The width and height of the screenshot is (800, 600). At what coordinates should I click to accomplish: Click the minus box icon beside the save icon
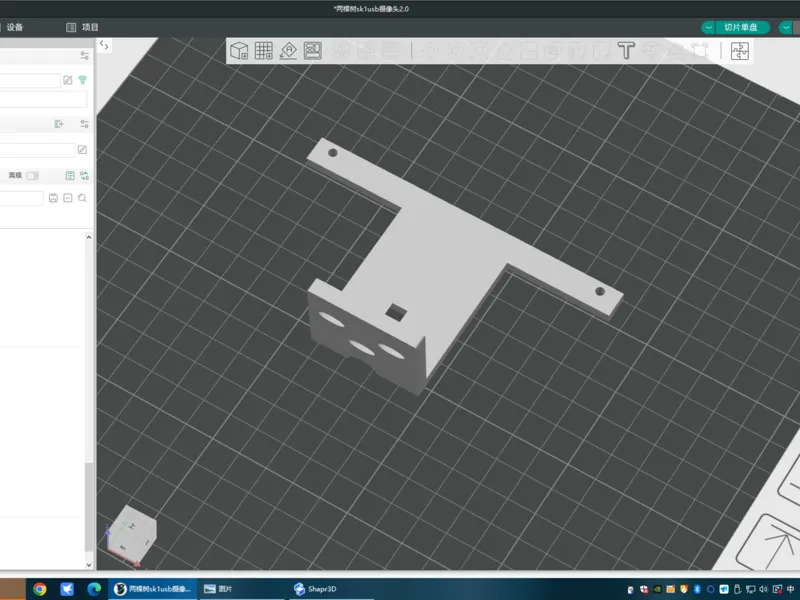tap(68, 198)
